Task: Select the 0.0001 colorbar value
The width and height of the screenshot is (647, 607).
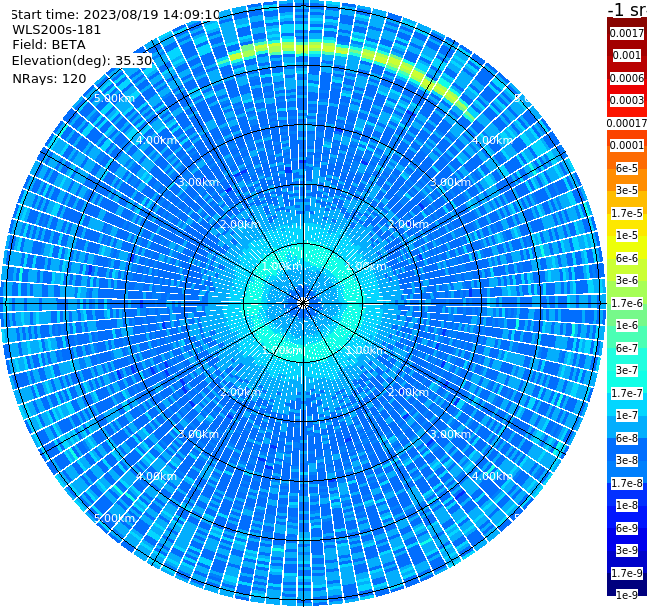Action: [627, 145]
